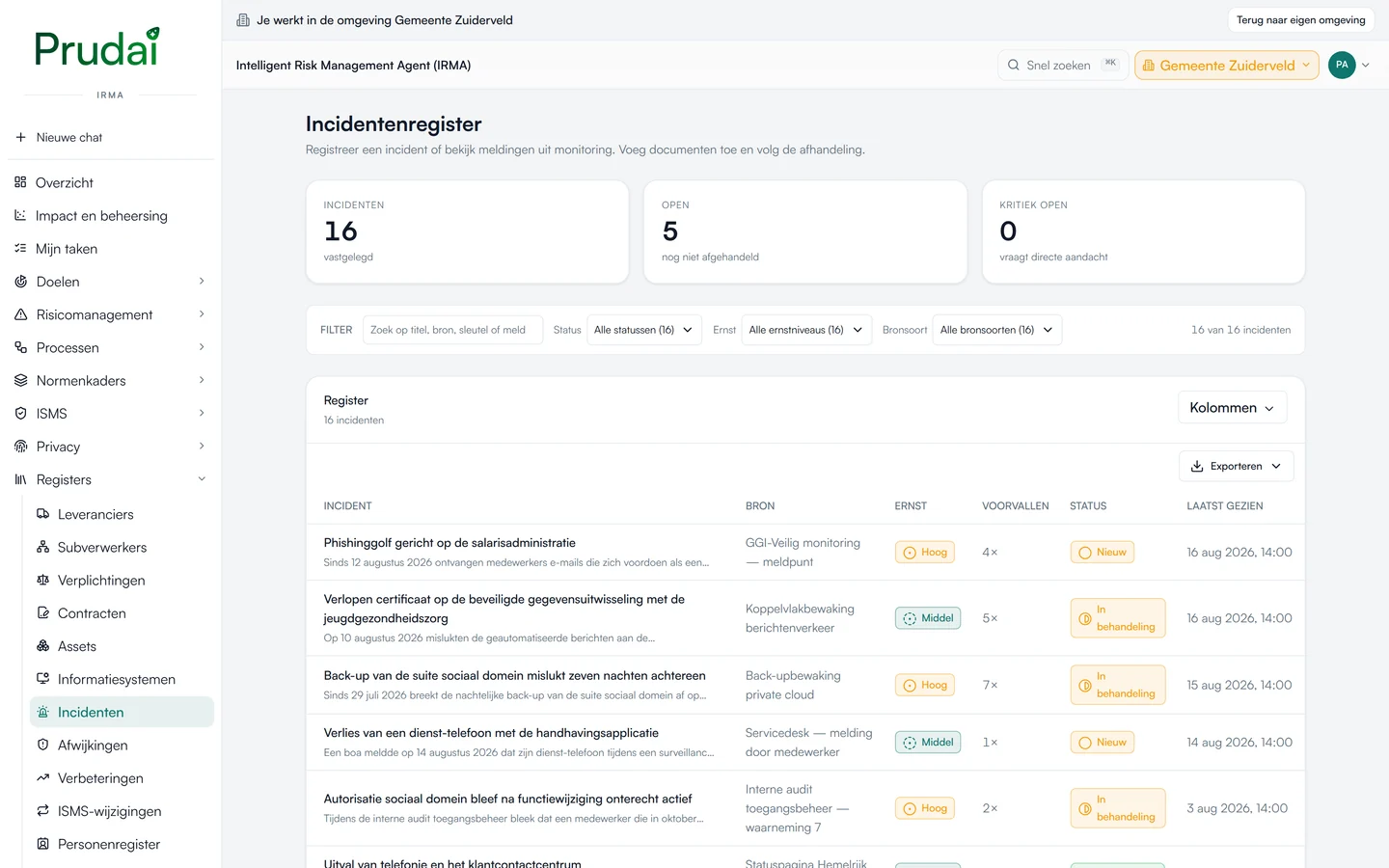Click the ISMS shield icon
Screen dimensions: 1389x868
pos(20,413)
